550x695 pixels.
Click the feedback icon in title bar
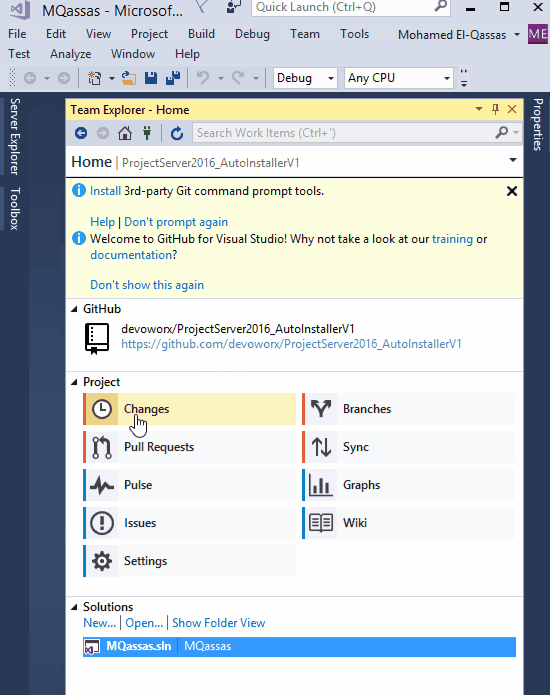[234, 7]
